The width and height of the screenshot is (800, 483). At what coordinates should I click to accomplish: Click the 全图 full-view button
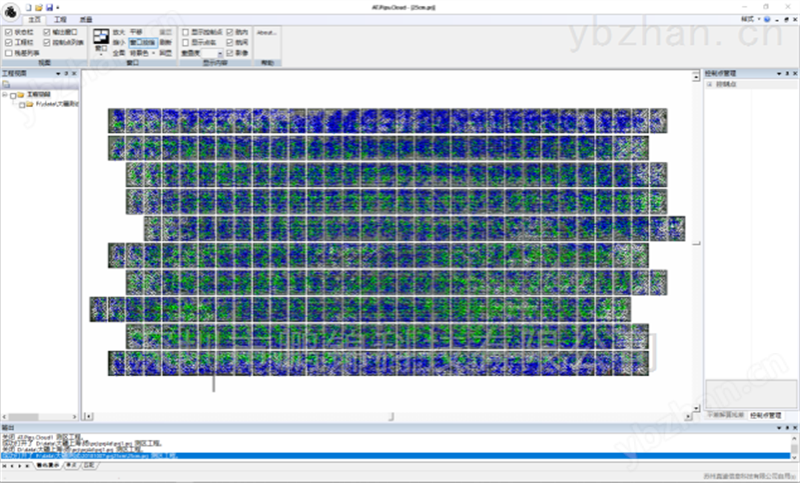(118, 53)
